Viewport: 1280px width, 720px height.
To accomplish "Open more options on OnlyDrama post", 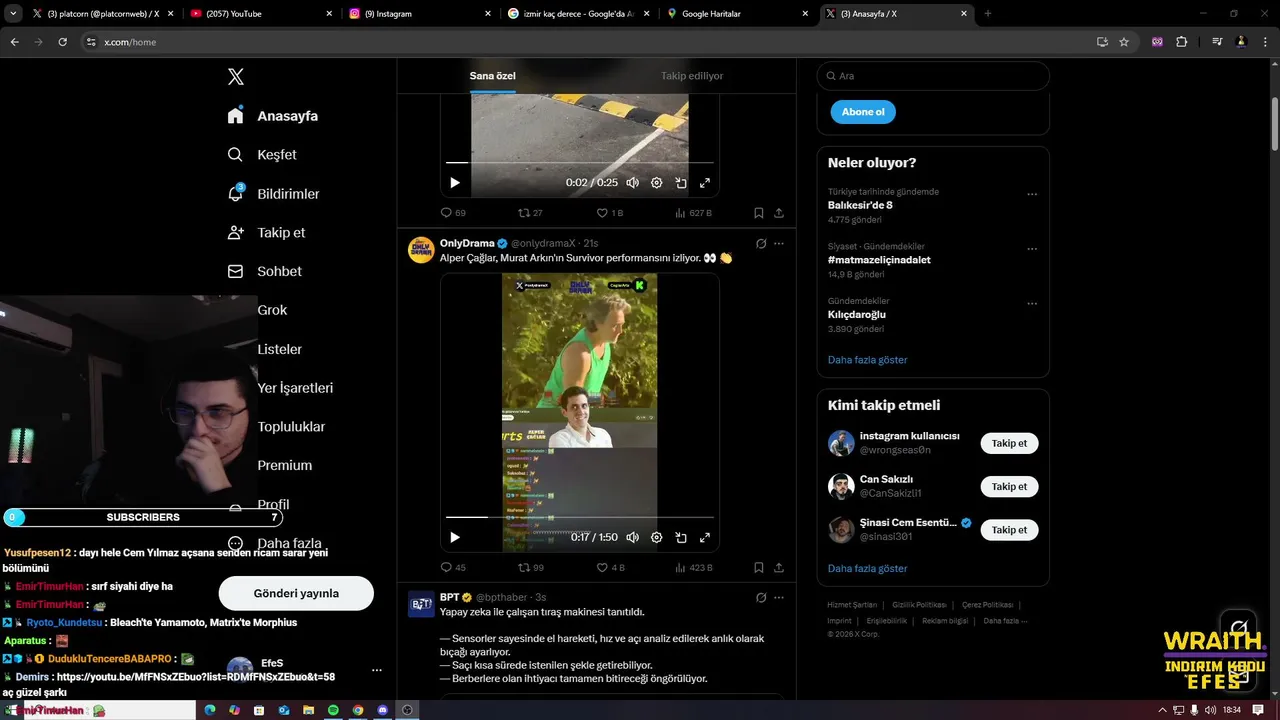I will point(779,243).
